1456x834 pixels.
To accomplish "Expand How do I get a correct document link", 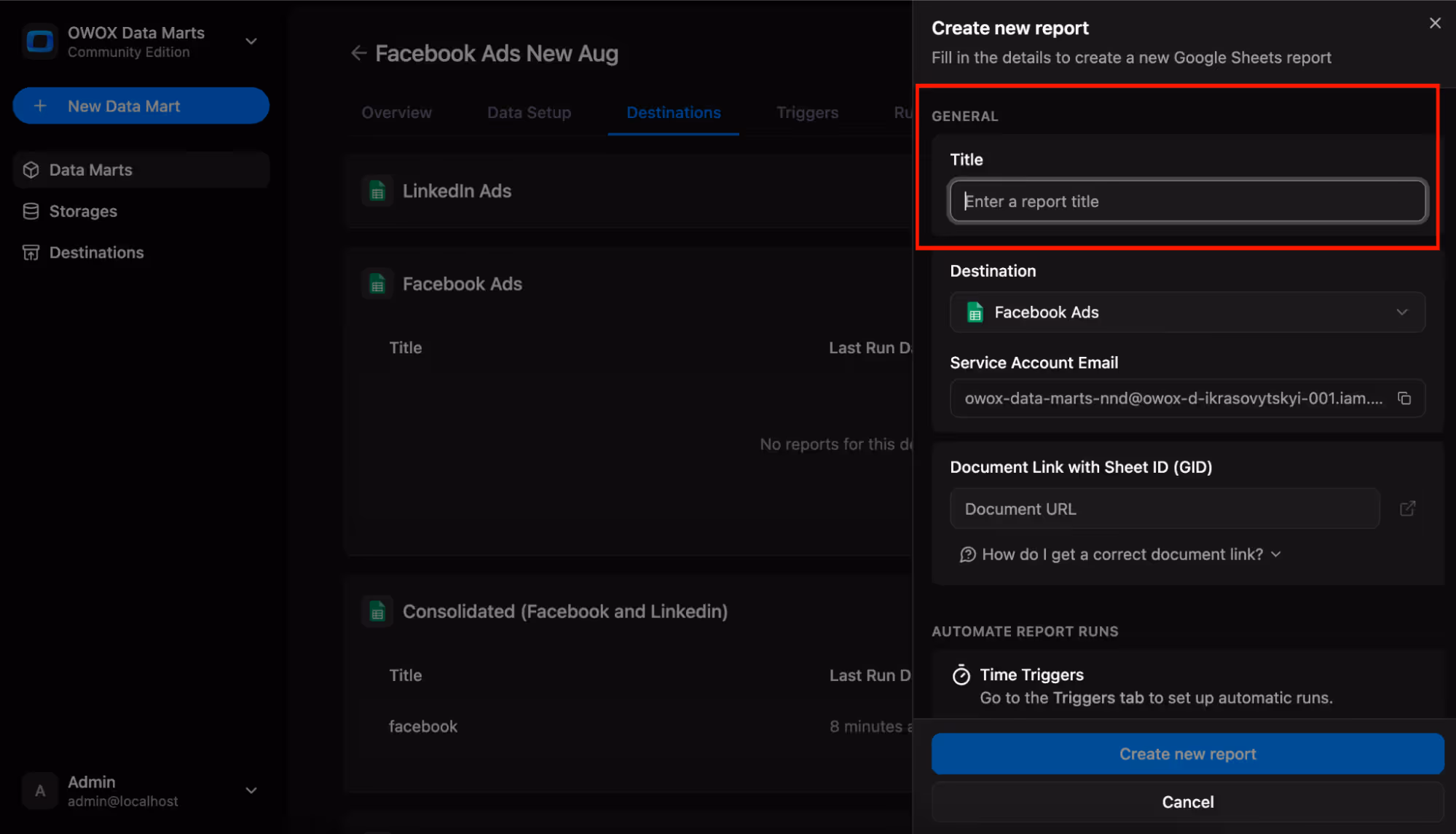I will click(x=1121, y=554).
